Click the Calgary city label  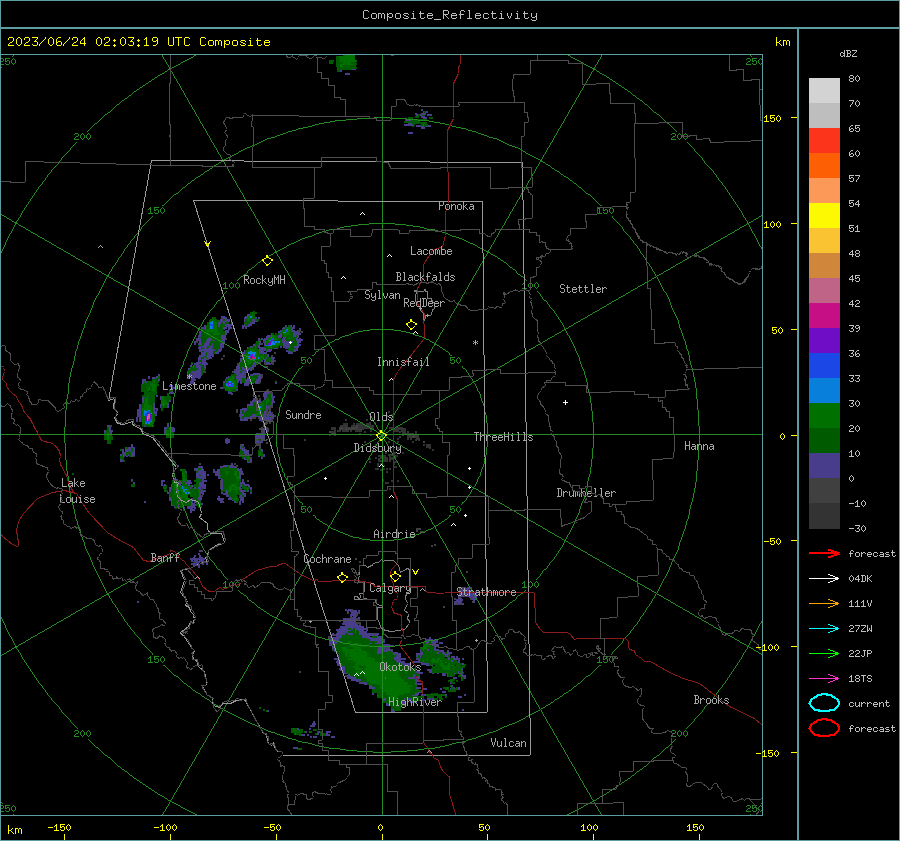[x=390, y=588]
